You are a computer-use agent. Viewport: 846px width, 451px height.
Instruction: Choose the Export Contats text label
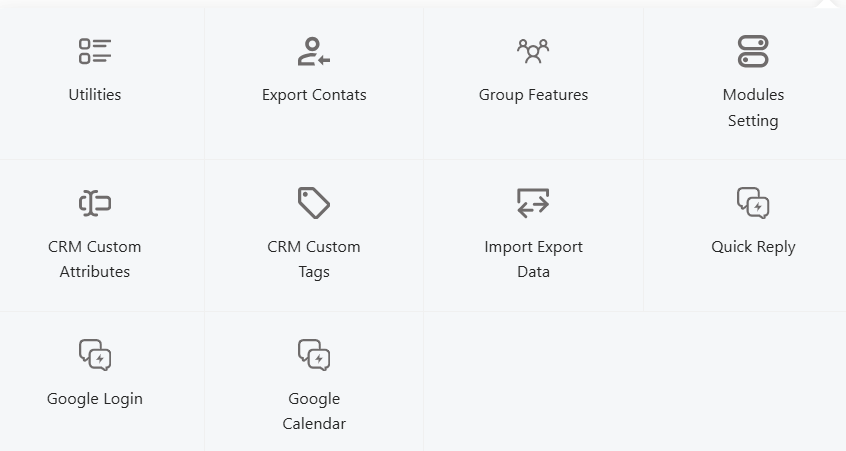click(x=314, y=94)
